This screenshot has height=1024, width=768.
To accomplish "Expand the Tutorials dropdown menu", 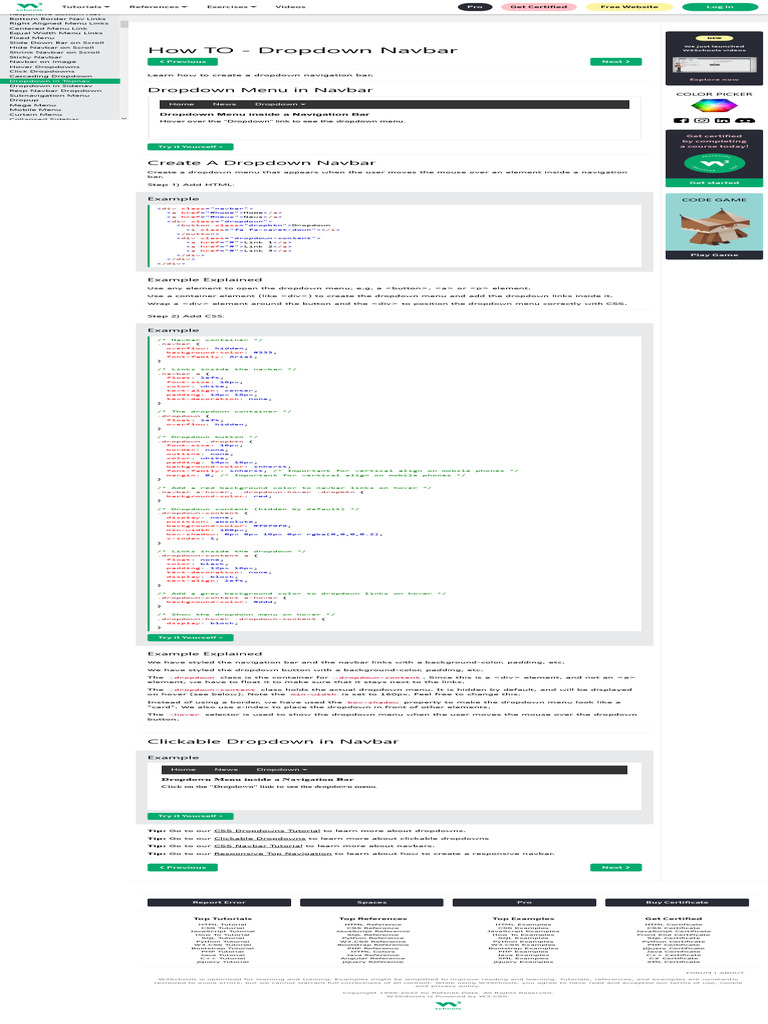I will 86,7.
